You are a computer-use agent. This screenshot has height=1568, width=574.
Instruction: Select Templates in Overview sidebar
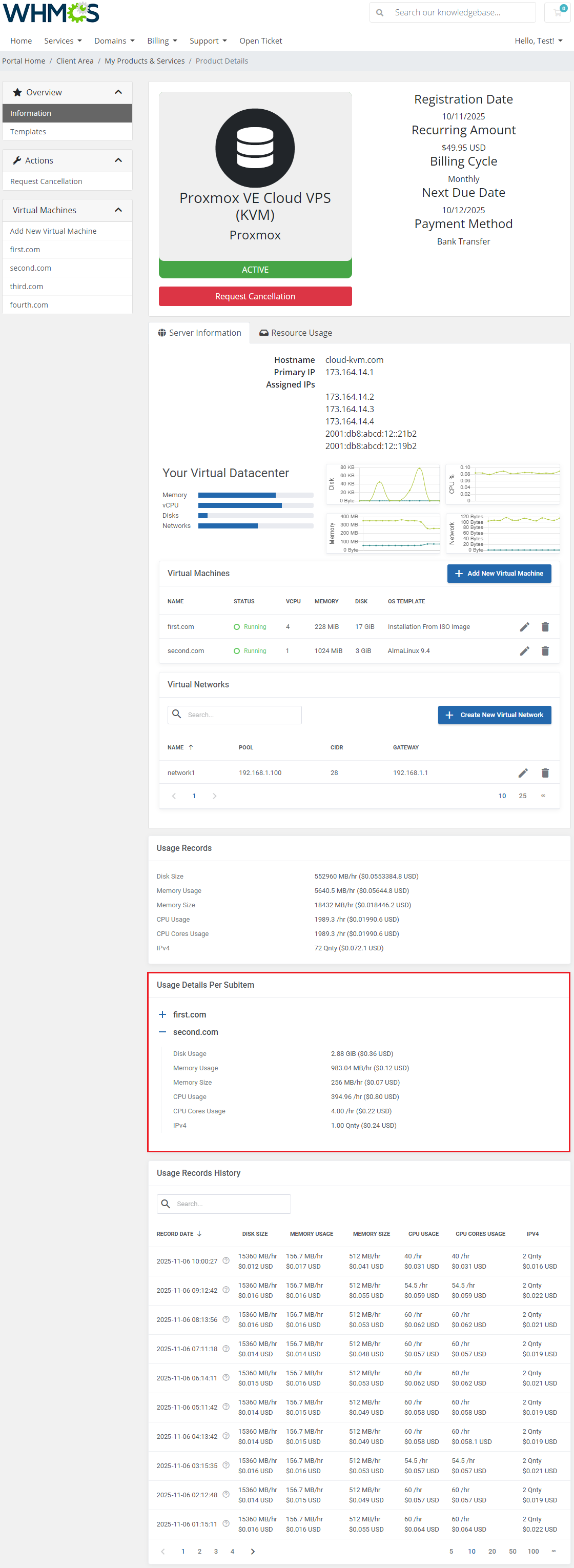[x=67, y=132]
